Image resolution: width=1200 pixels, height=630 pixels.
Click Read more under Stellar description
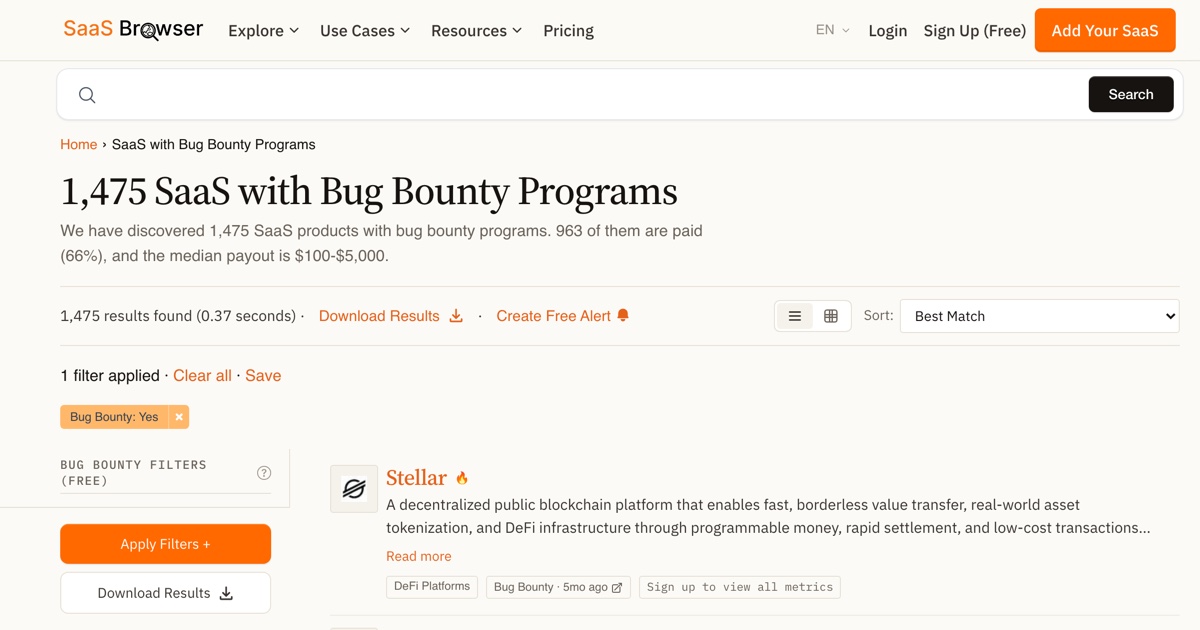[x=419, y=556]
